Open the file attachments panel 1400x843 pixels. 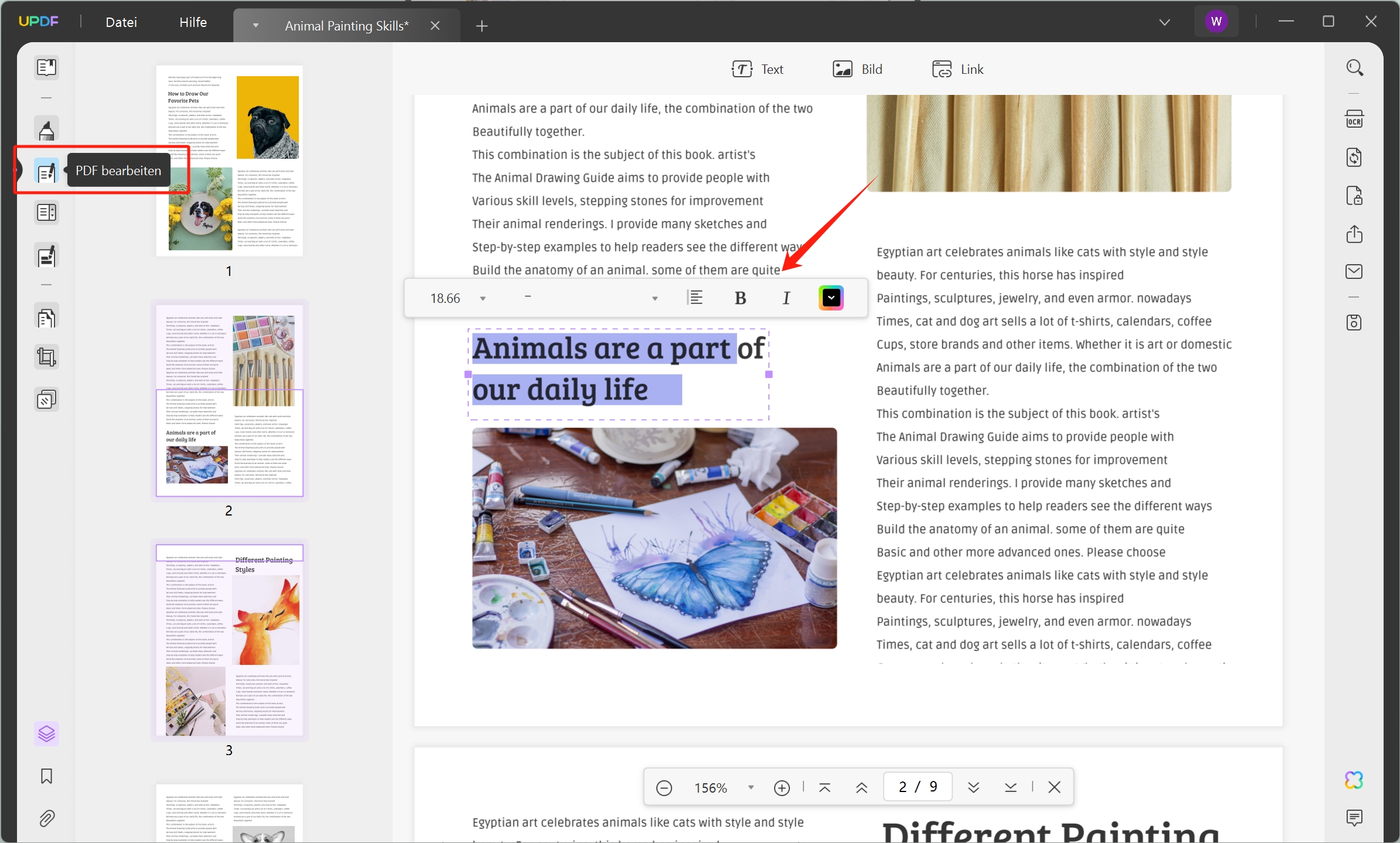[x=46, y=818]
